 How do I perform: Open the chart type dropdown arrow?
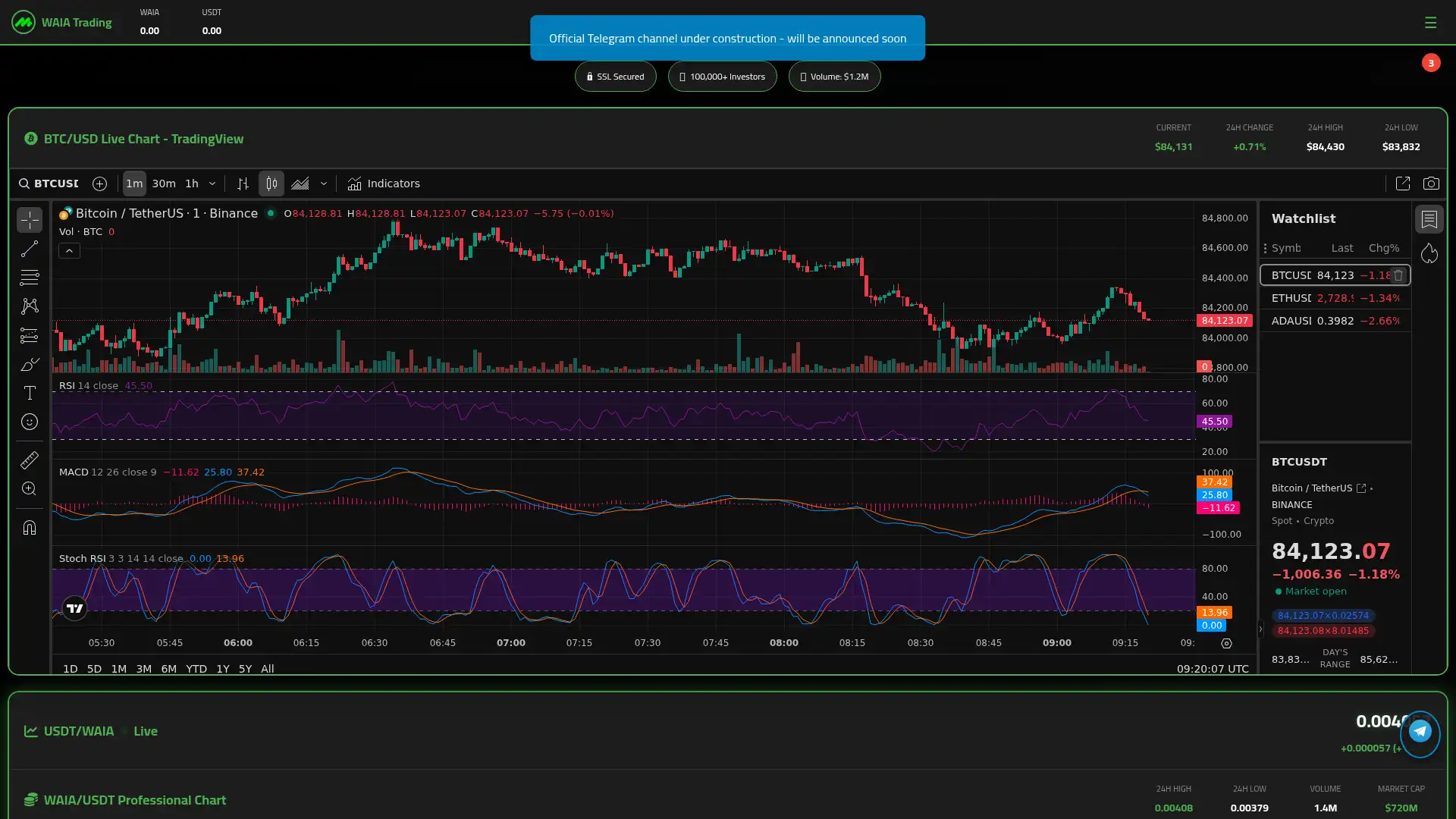point(324,184)
